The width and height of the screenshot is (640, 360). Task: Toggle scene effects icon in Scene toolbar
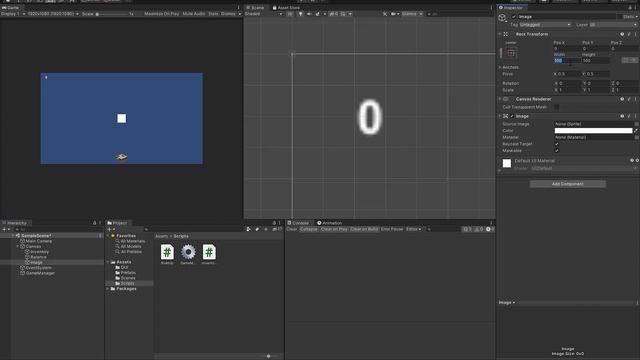point(318,14)
